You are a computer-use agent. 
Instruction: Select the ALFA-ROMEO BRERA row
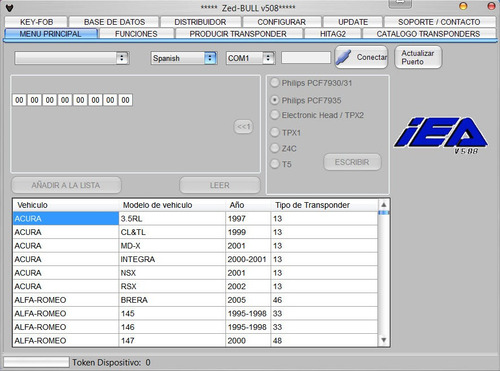(x=195, y=300)
